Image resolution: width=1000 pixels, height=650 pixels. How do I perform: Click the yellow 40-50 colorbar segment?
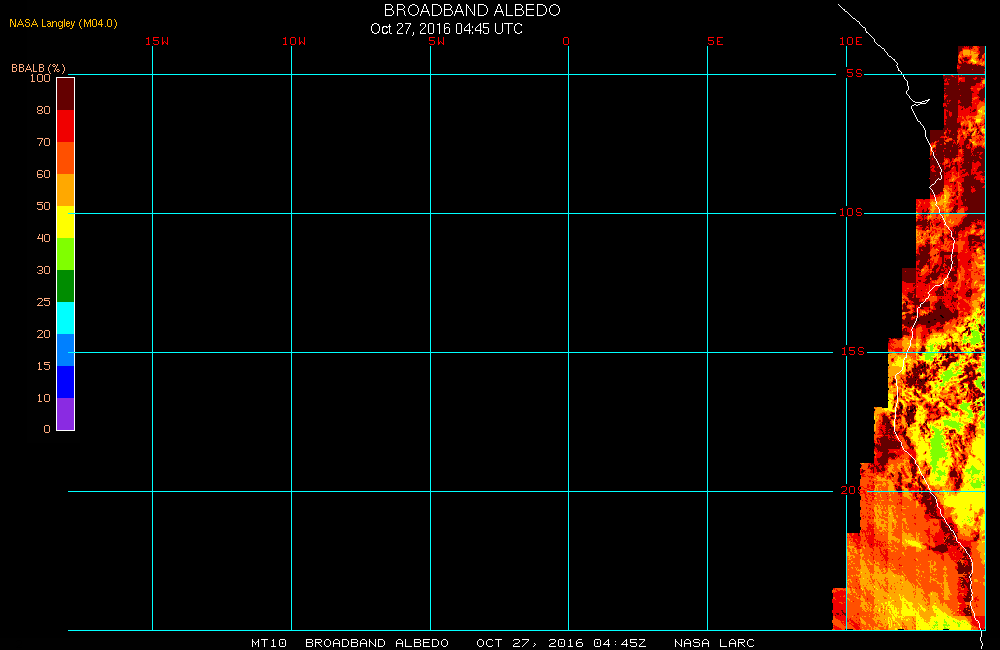66,222
